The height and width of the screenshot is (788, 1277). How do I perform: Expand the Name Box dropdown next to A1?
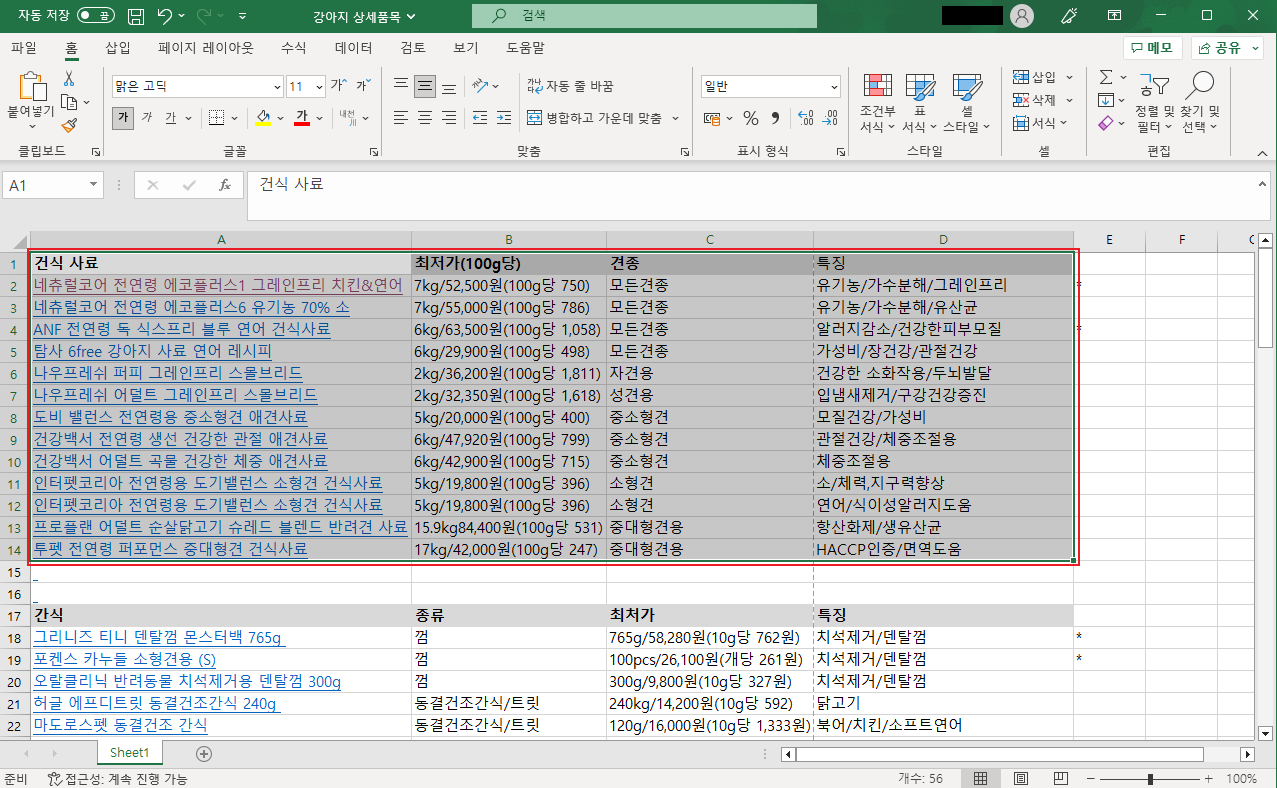[x=94, y=185]
